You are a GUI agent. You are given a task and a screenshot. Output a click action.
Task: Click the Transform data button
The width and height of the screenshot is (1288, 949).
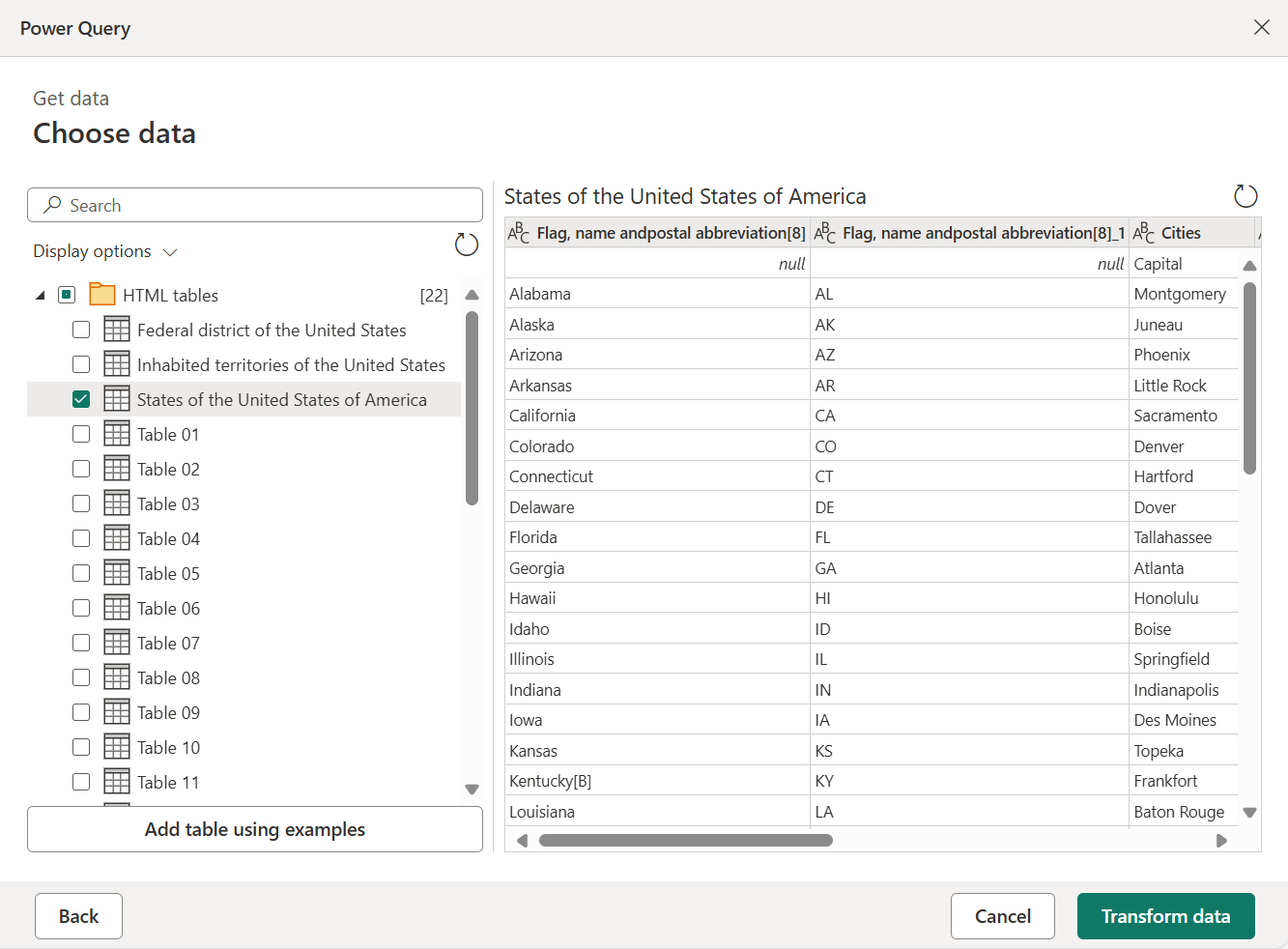tap(1165, 916)
